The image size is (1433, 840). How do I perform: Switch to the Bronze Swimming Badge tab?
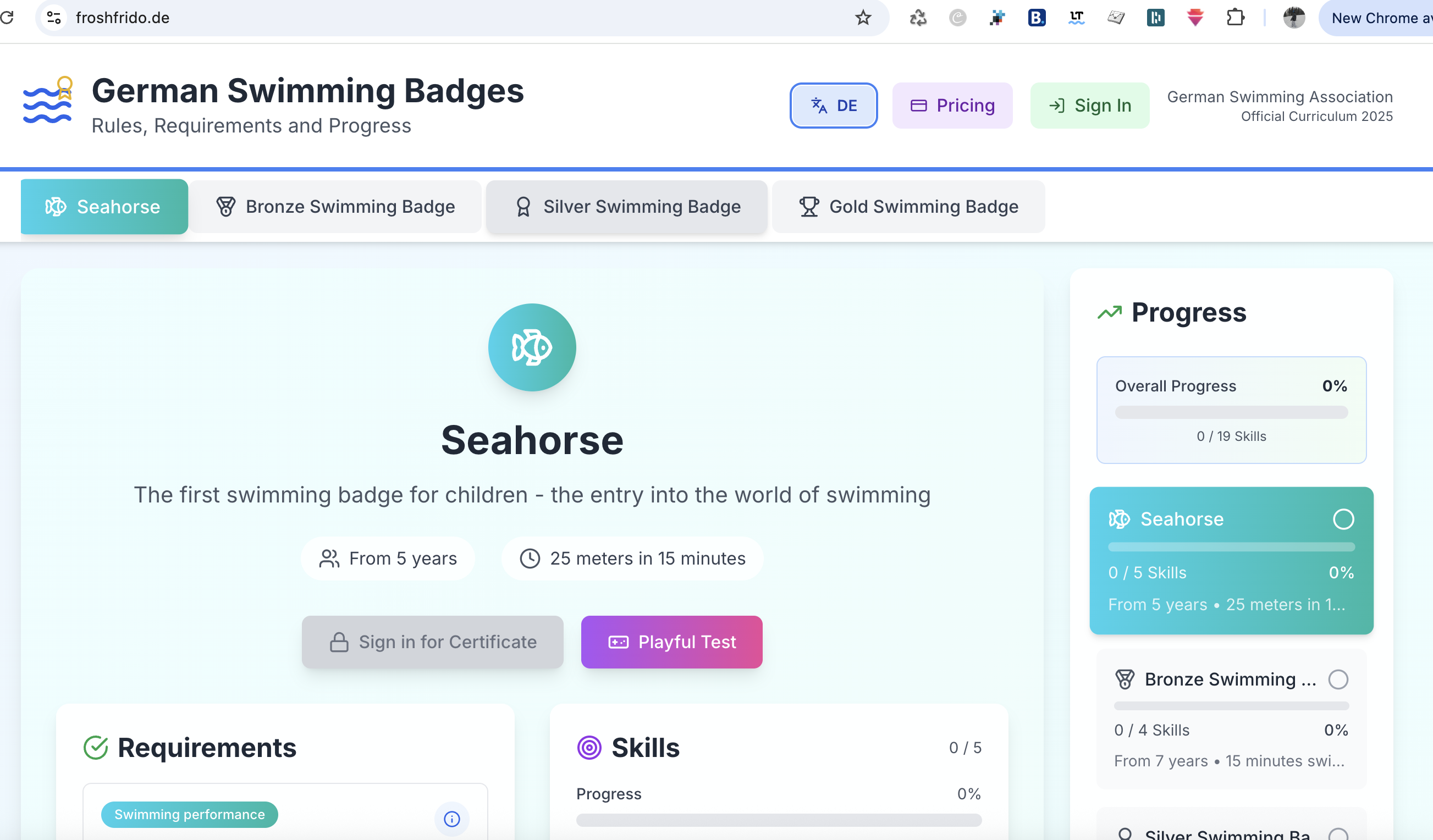click(335, 206)
